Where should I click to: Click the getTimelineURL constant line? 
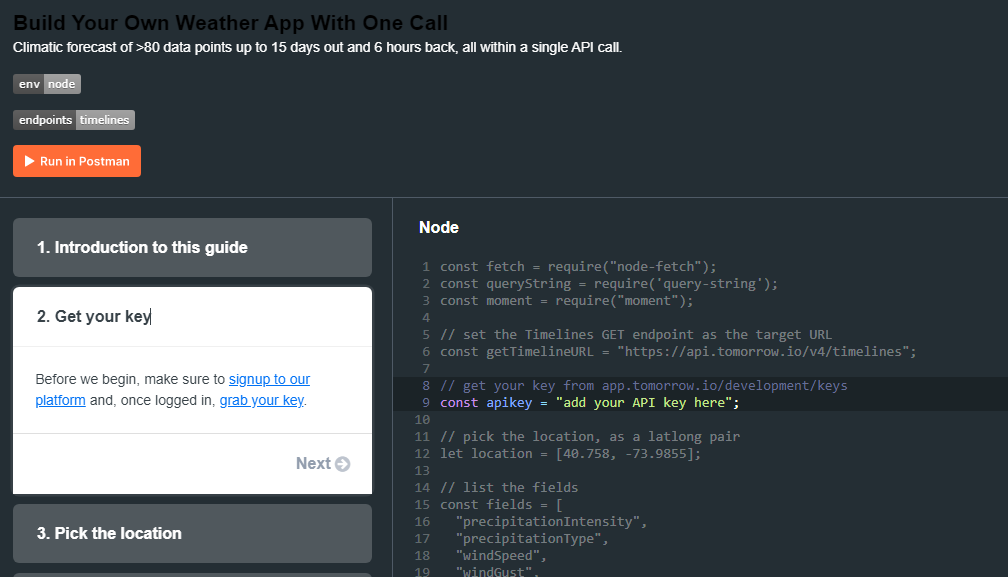(x=678, y=351)
